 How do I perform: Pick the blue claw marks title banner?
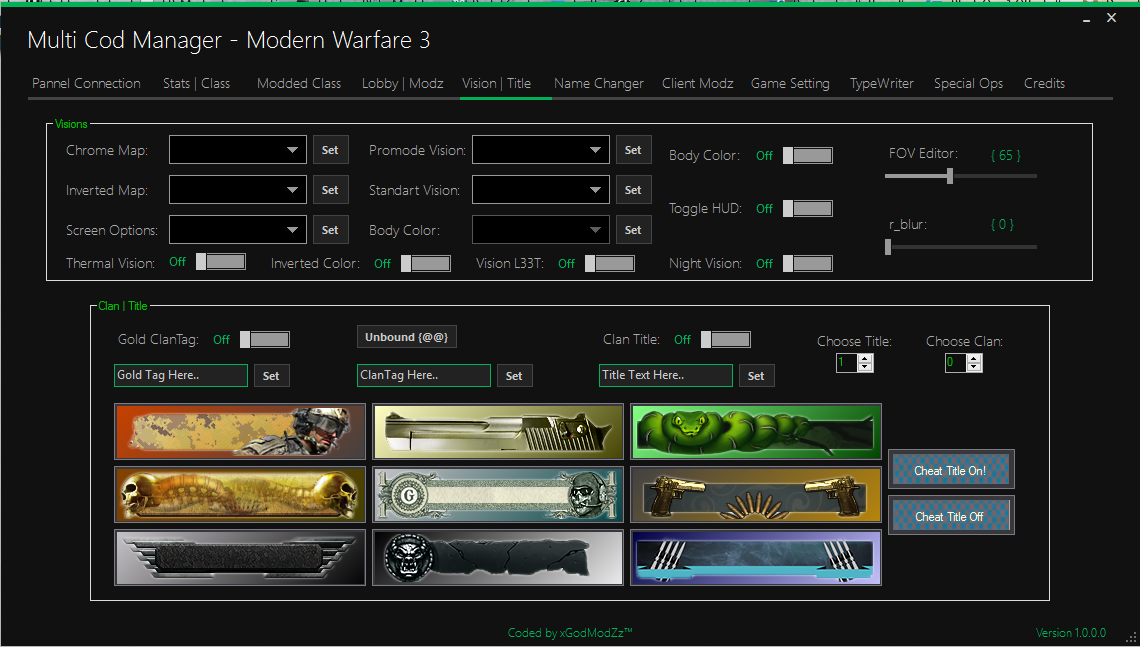click(756, 558)
